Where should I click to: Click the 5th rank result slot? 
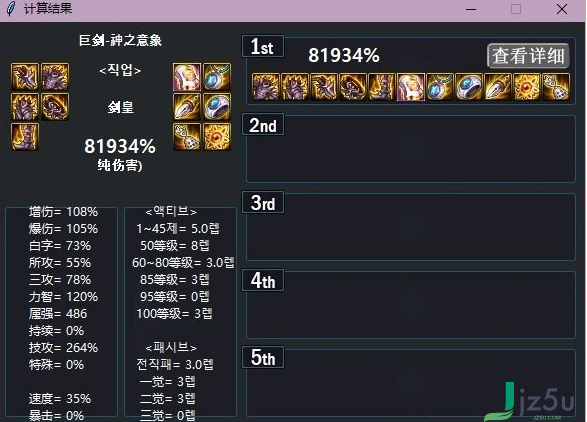point(411,383)
